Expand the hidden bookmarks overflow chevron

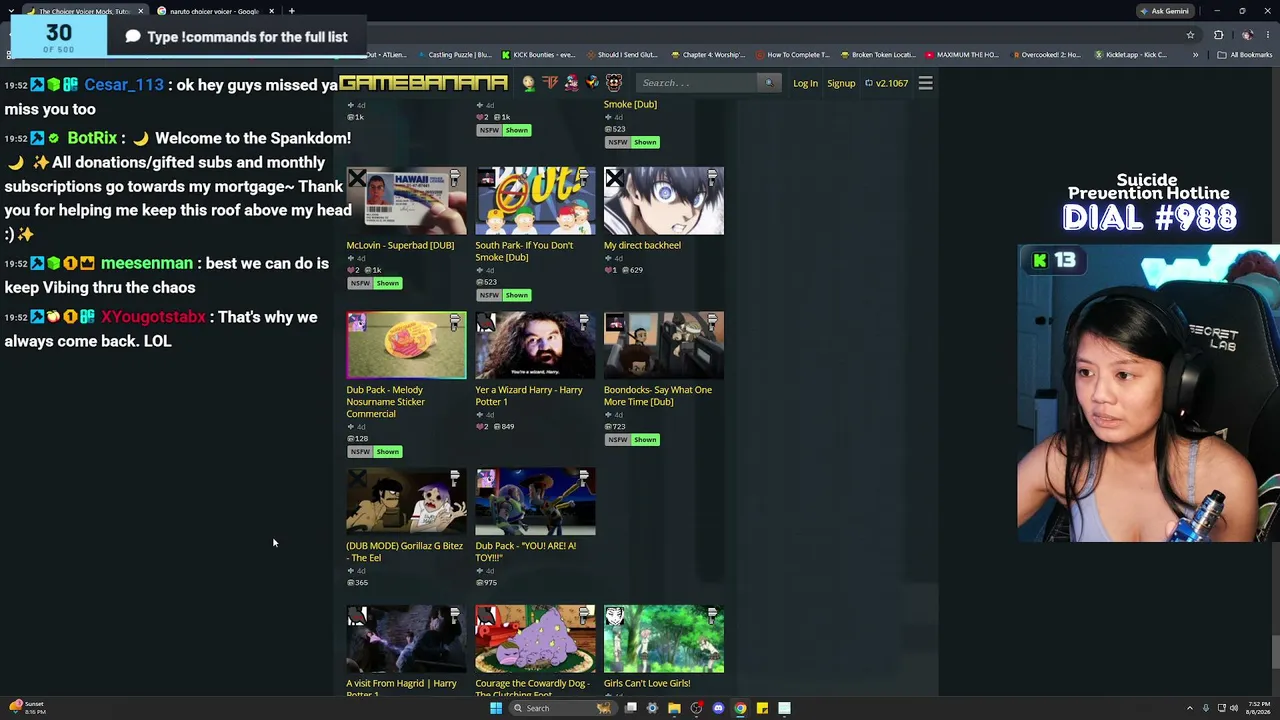tap(1195, 55)
